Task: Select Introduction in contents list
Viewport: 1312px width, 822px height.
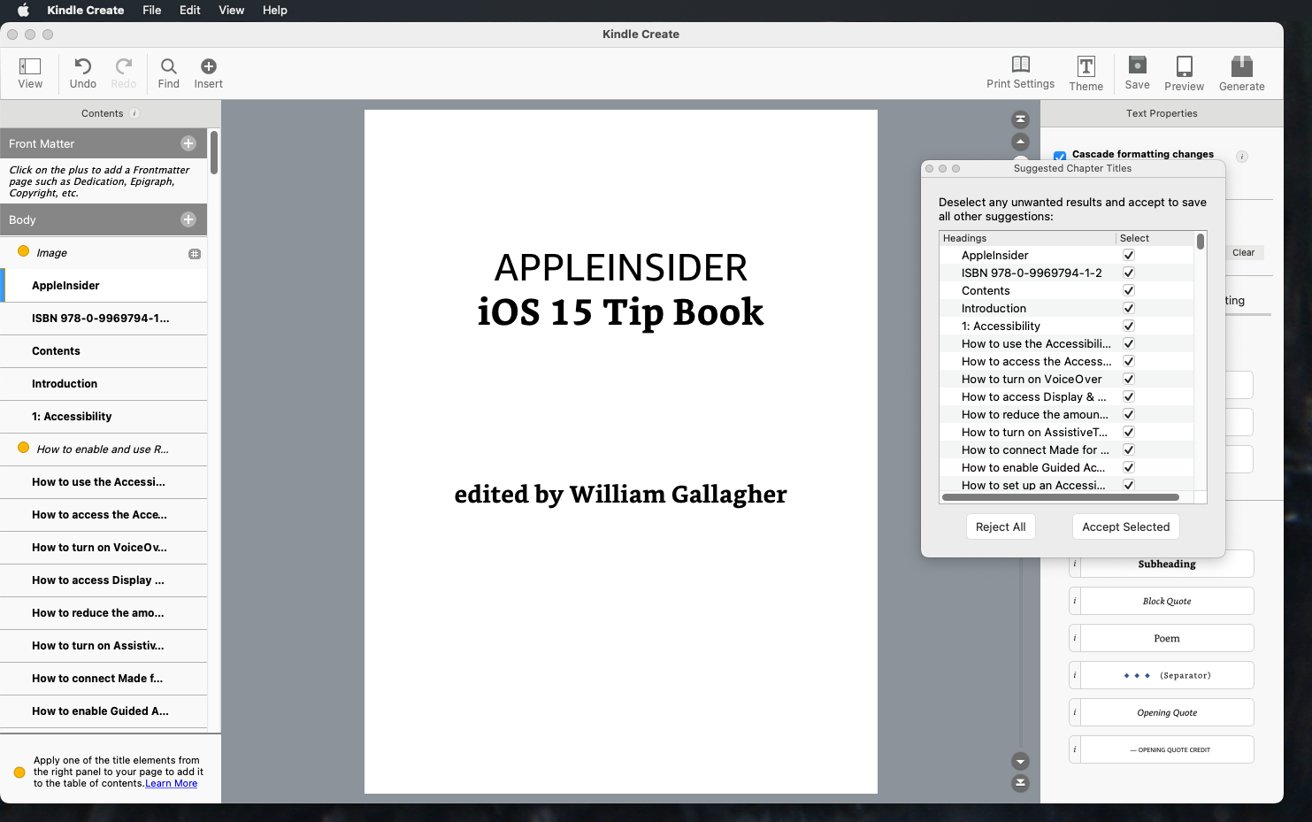Action: pos(104,383)
